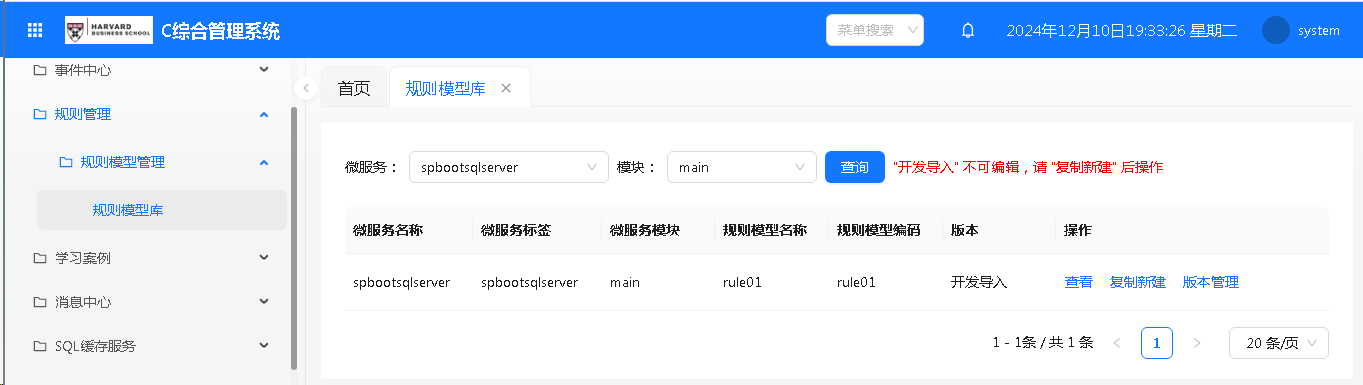Select 规则管理 in the sidebar
This screenshot has width=1363, height=385.
(83, 114)
